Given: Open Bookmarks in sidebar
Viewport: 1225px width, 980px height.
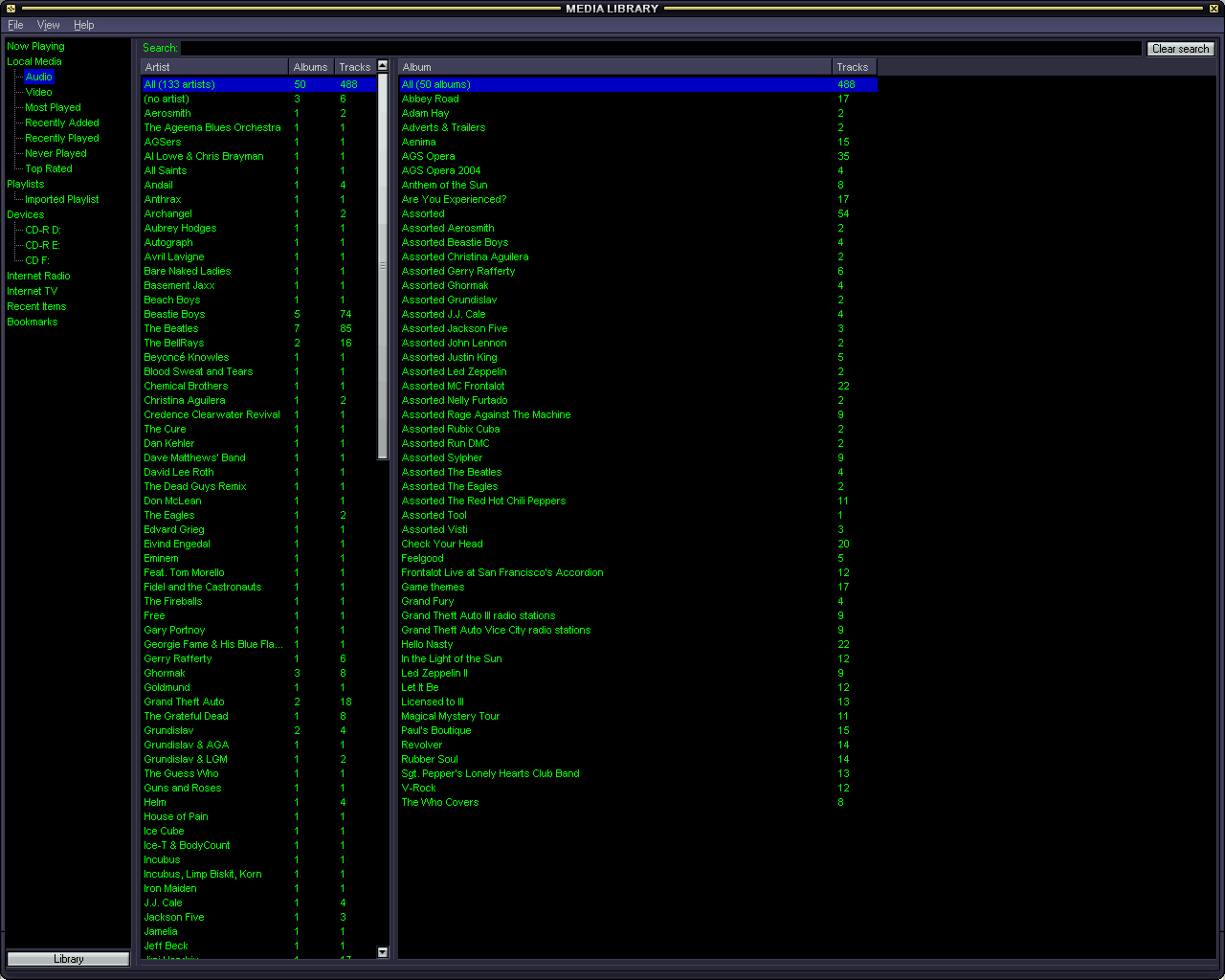Looking at the screenshot, I should (32, 322).
